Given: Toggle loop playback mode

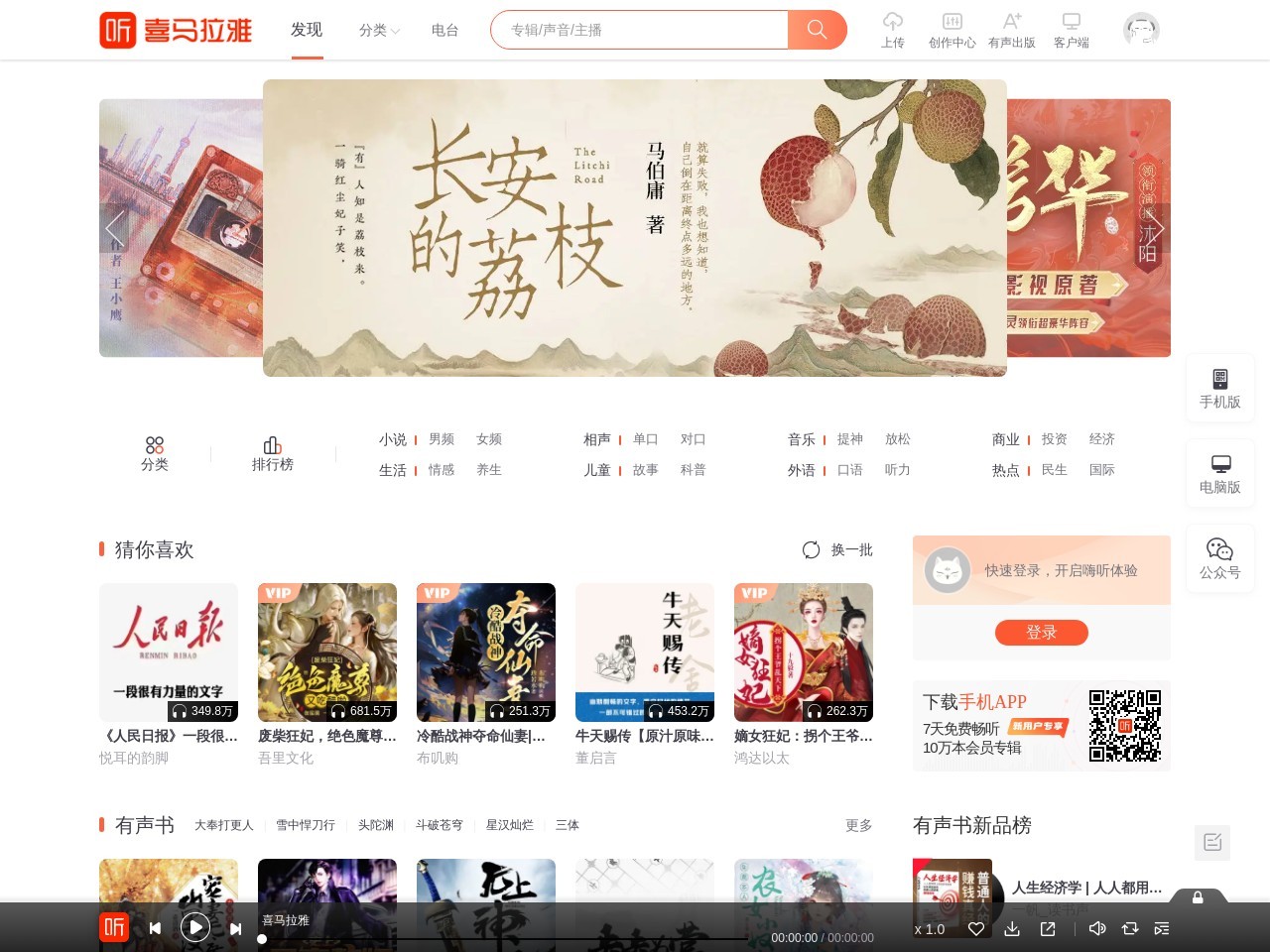Looking at the screenshot, I should point(1129,929).
